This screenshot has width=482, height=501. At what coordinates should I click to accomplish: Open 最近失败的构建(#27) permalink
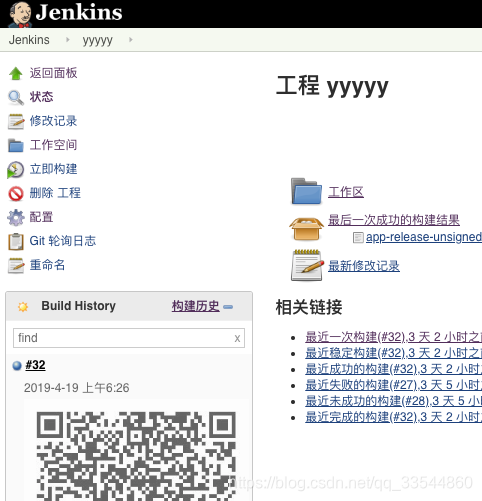tap(394, 385)
